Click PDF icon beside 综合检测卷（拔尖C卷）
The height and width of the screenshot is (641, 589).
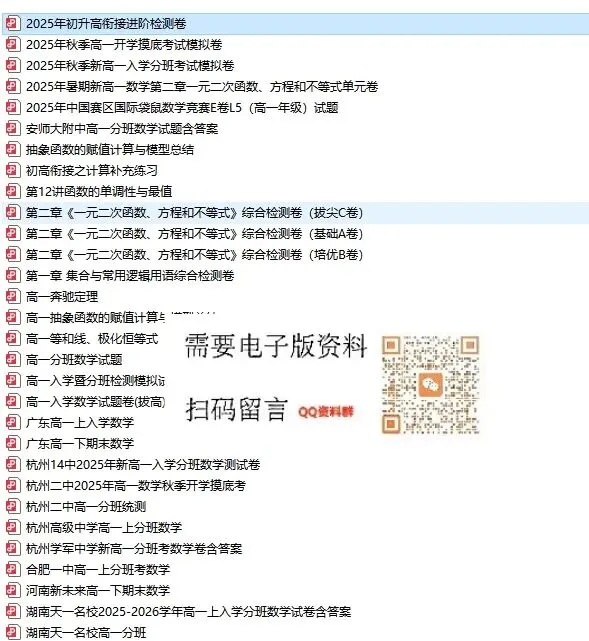point(13,213)
